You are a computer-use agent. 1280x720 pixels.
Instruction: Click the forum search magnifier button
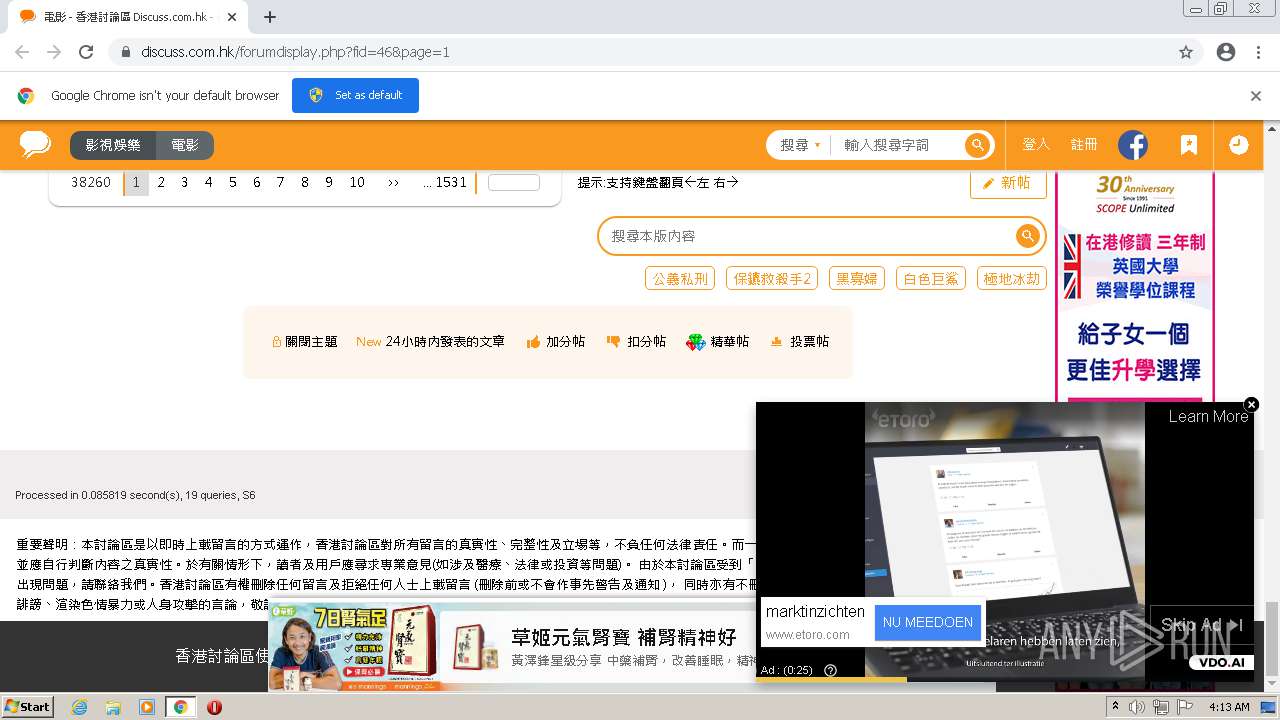coord(1027,236)
